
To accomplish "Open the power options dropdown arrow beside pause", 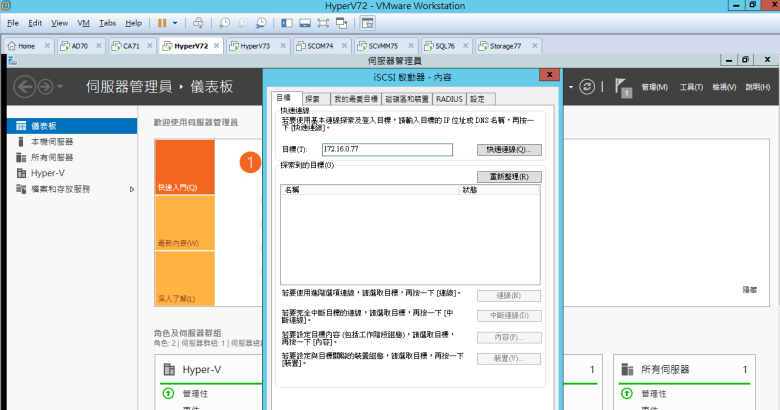I will [175, 21].
